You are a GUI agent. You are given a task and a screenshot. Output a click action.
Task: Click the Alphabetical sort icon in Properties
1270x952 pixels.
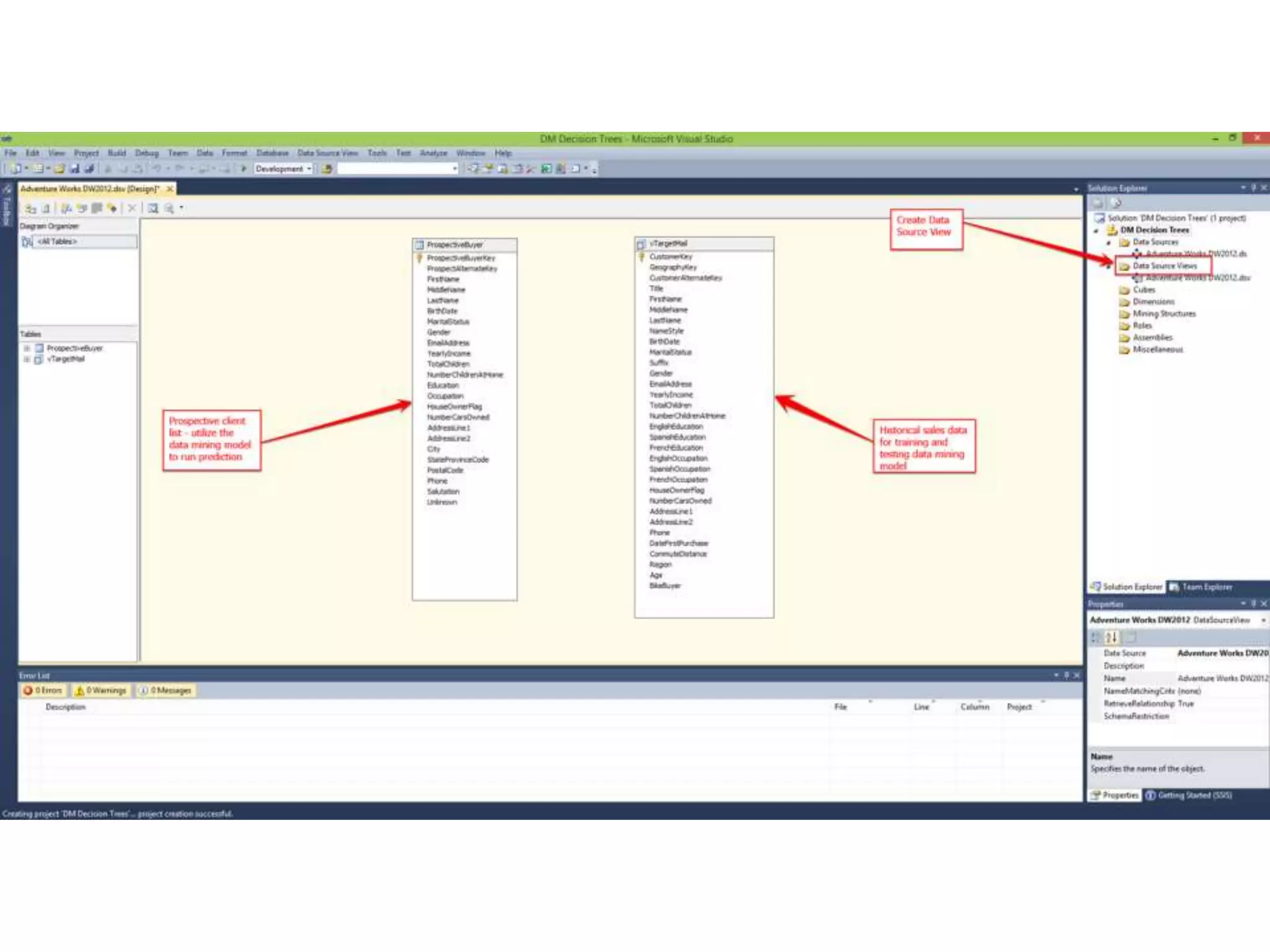pos(1112,637)
